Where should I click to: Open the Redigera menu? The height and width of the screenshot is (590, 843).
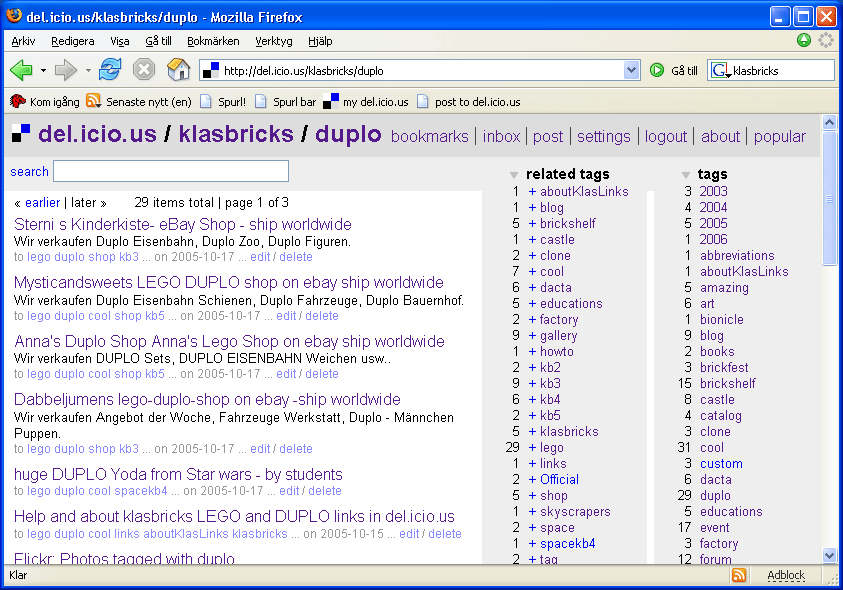click(73, 41)
